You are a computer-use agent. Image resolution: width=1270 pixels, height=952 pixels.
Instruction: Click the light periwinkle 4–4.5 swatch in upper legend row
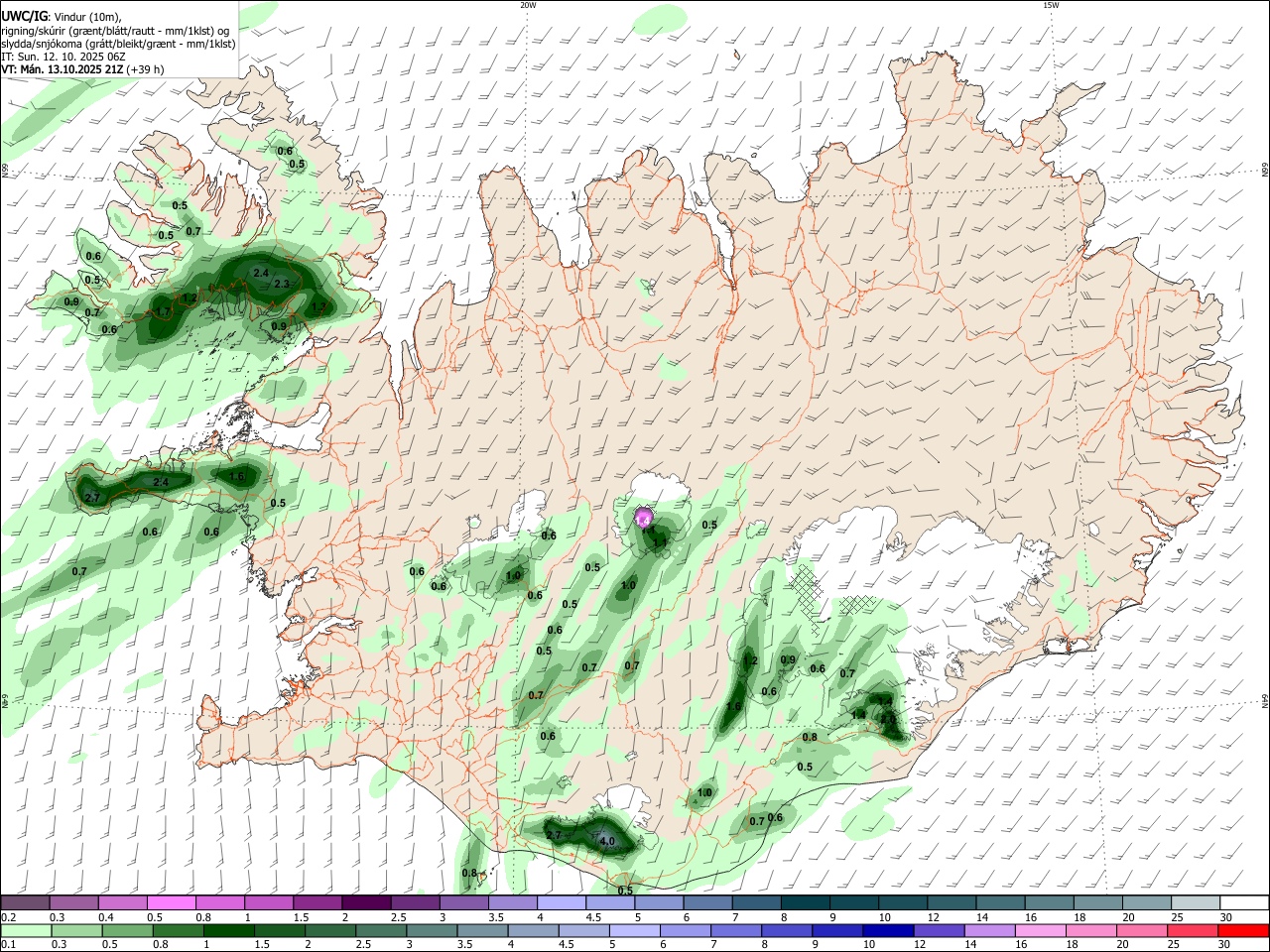560,902
